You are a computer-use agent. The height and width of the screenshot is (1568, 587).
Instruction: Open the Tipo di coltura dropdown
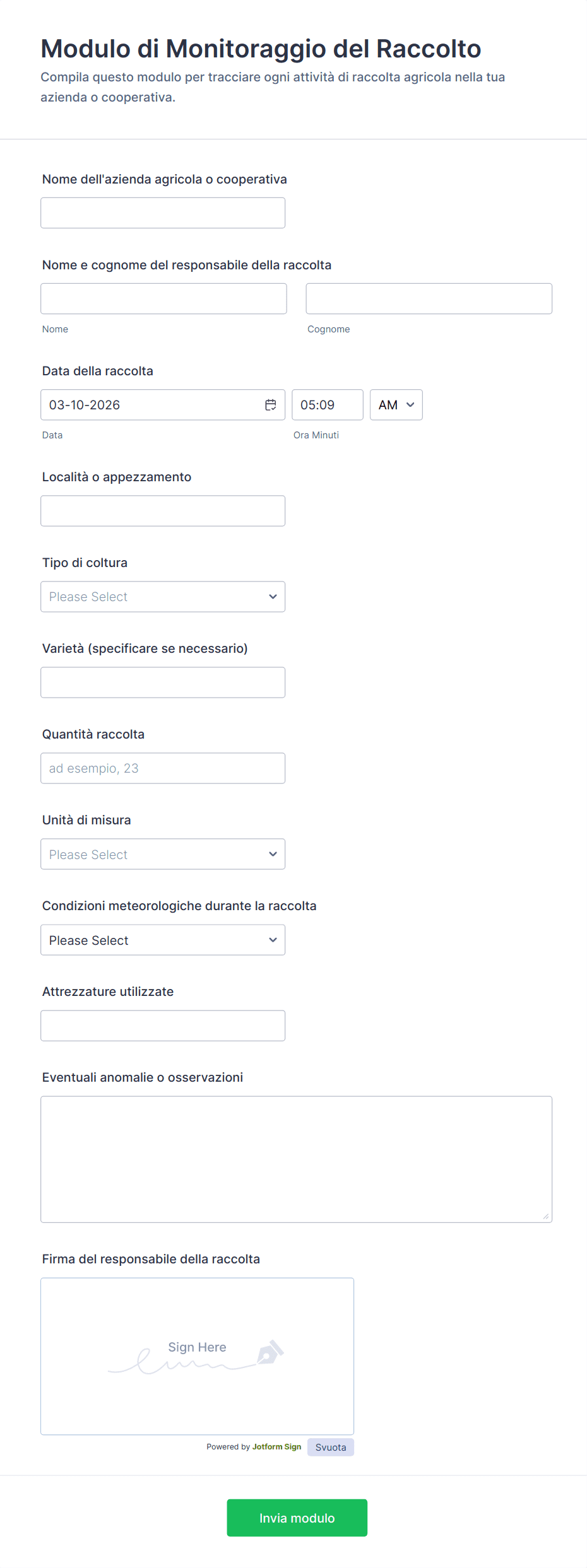tap(163, 597)
